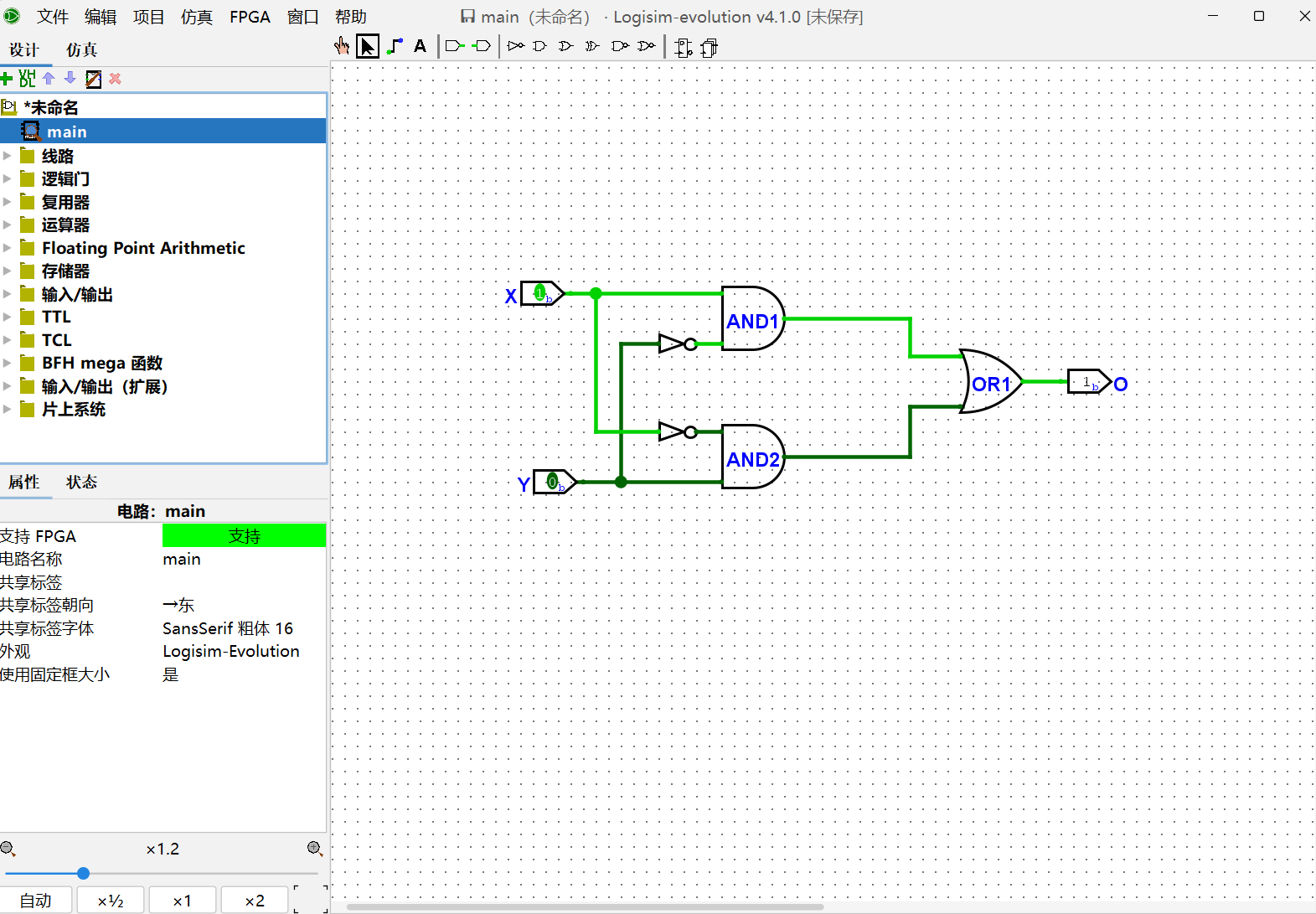Add a new circuit with green plus

(x=7, y=79)
